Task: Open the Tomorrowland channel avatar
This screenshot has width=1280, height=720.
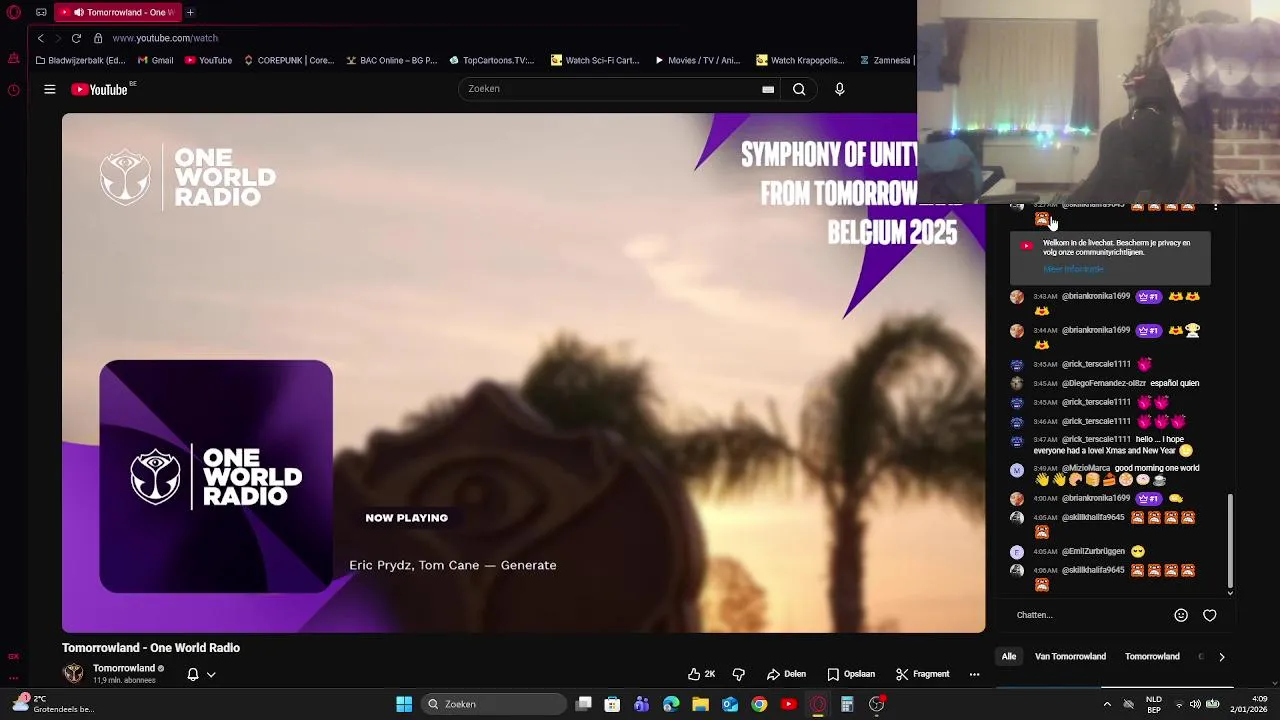Action: tap(73, 673)
